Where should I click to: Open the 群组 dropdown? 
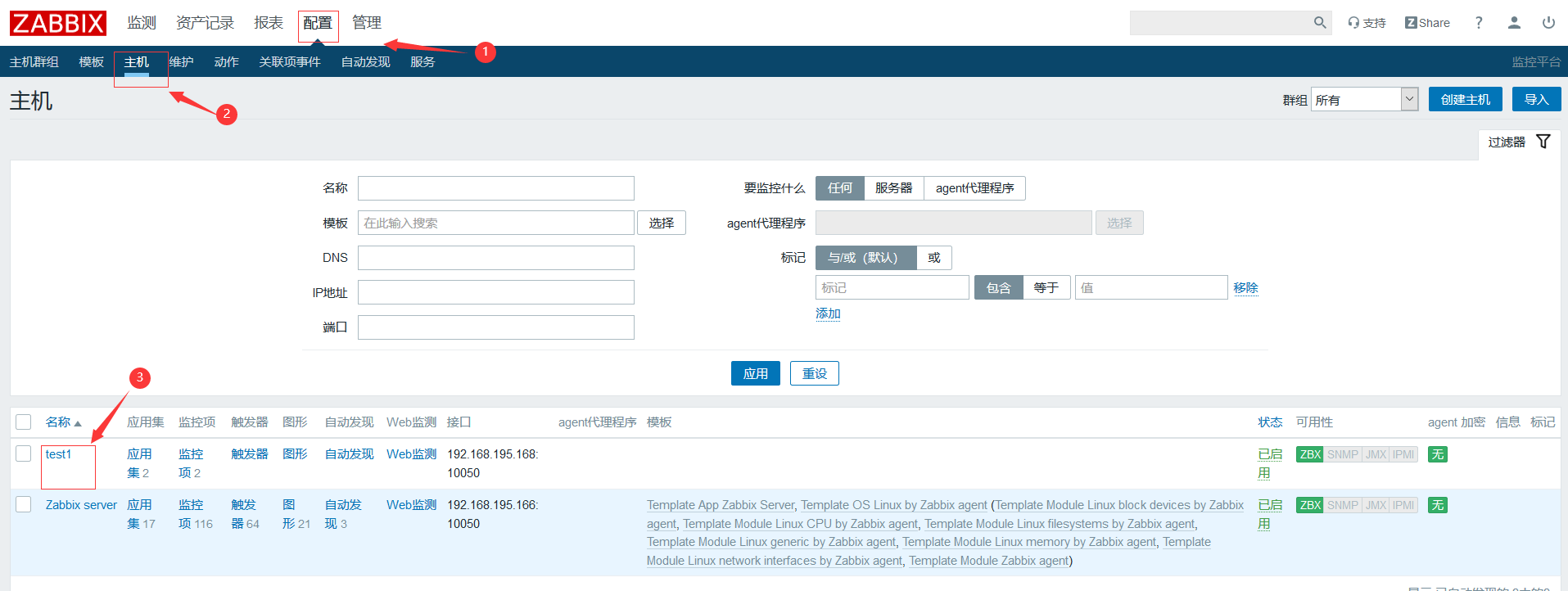[1364, 100]
